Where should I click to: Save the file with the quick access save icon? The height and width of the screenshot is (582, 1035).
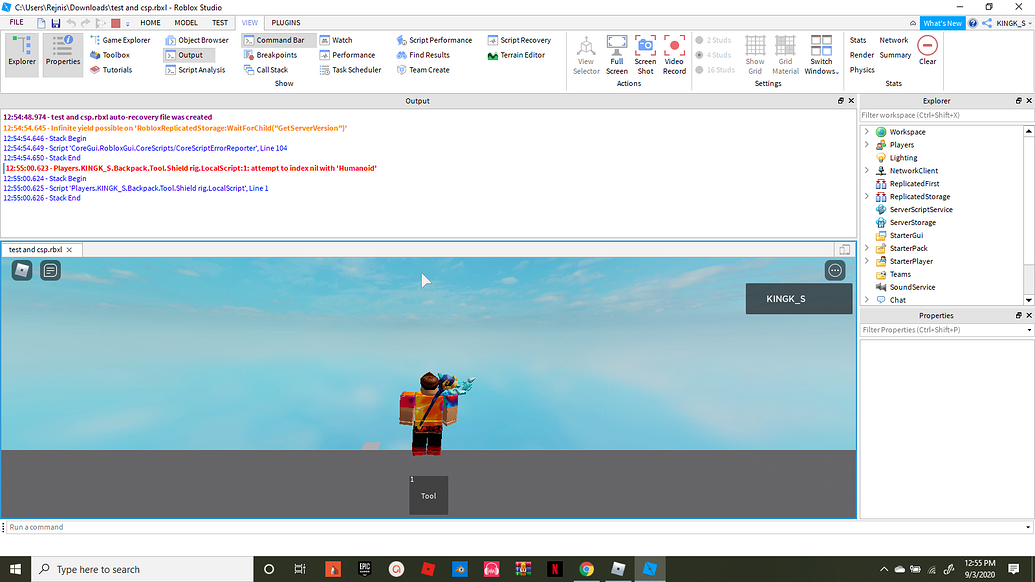point(55,23)
